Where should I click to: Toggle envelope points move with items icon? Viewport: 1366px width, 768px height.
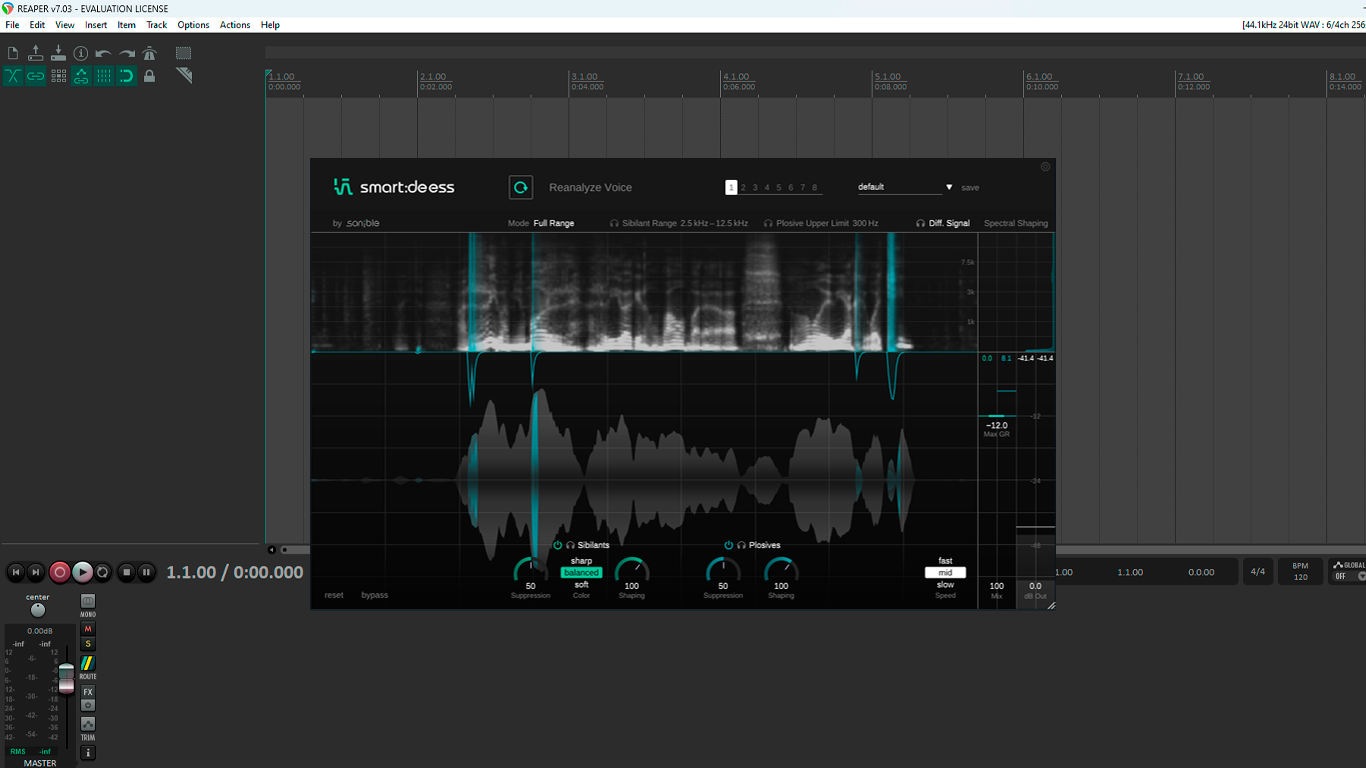click(x=81, y=76)
